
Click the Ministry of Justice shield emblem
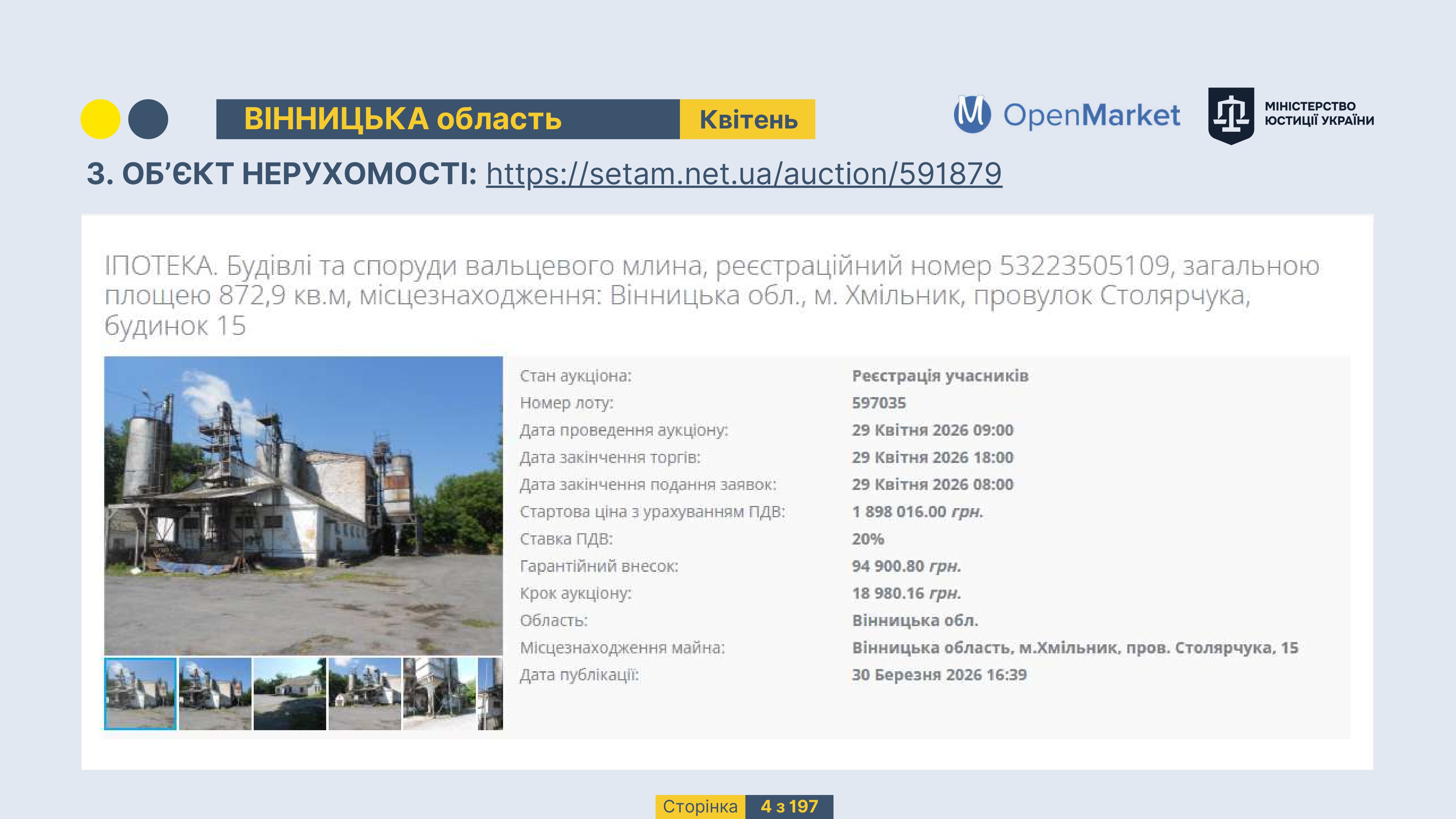pos(1230,115)
